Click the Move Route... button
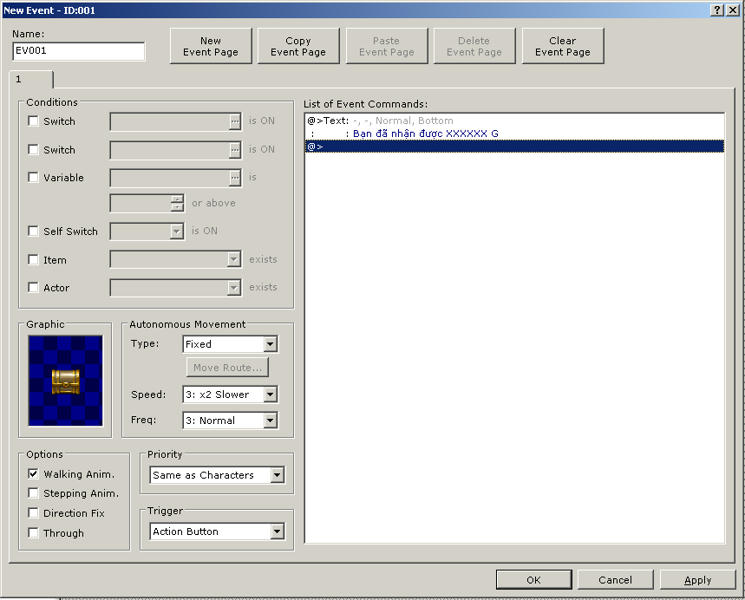 tap(227, 367)
